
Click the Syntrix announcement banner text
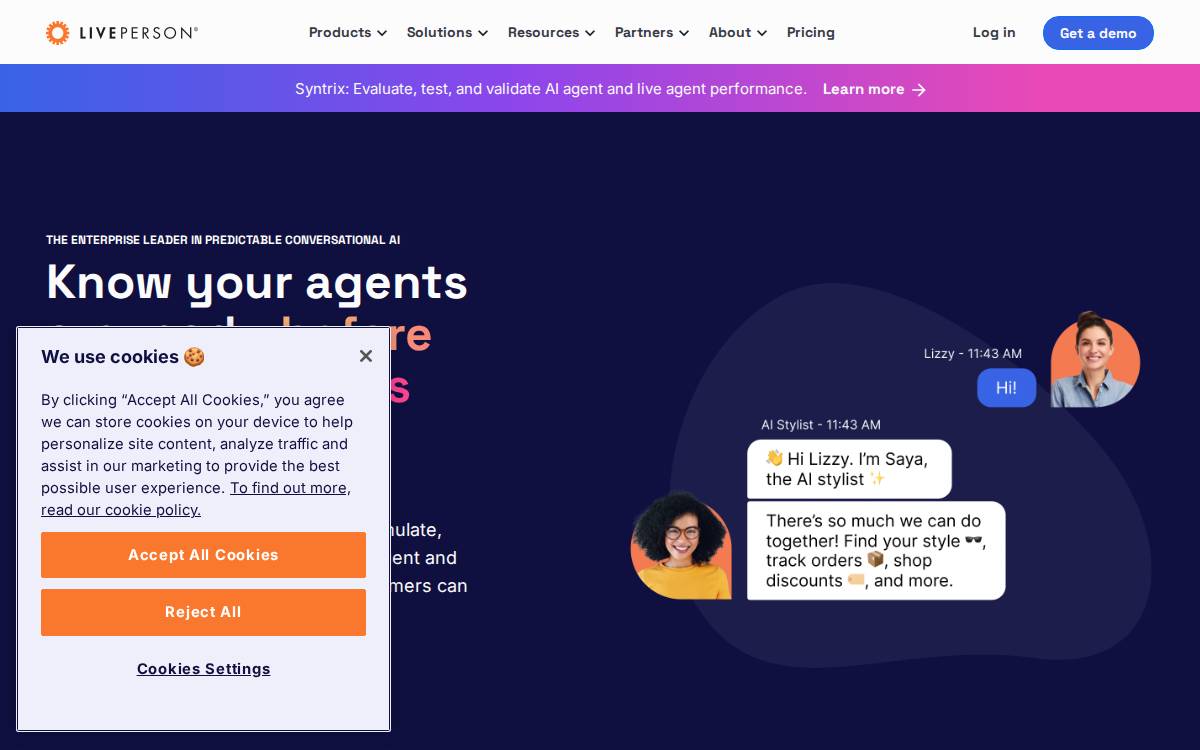[x=551, y=89]
